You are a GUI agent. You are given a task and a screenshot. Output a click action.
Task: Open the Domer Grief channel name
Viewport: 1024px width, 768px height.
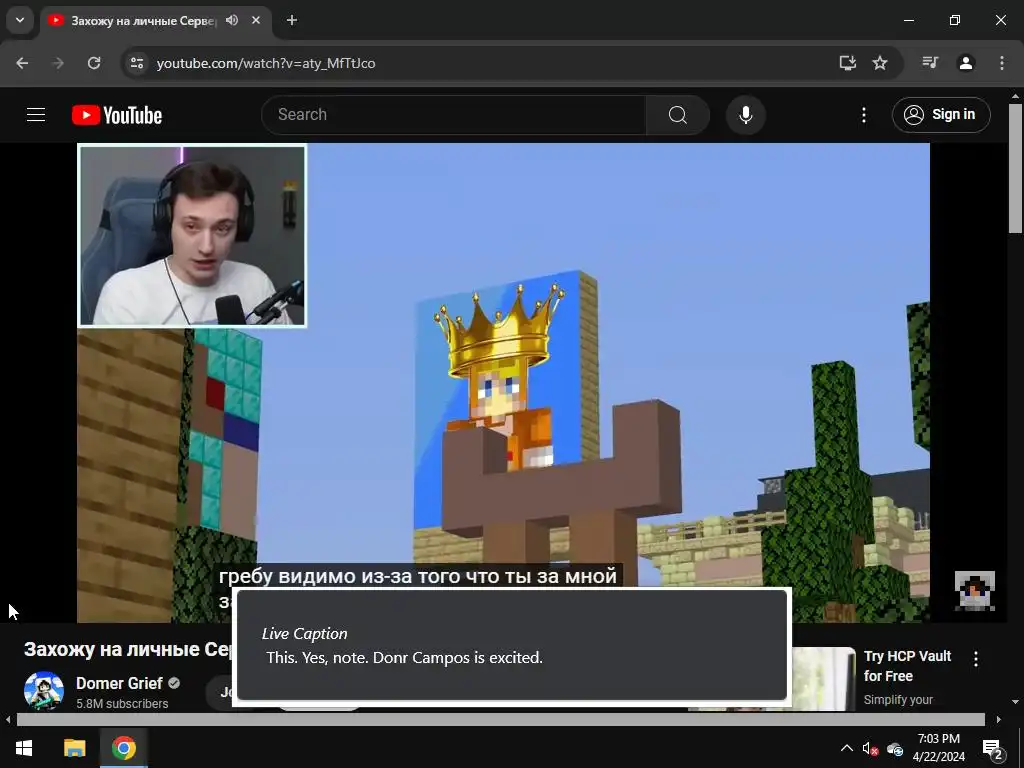pyautogui.click(x=119, y=683)
